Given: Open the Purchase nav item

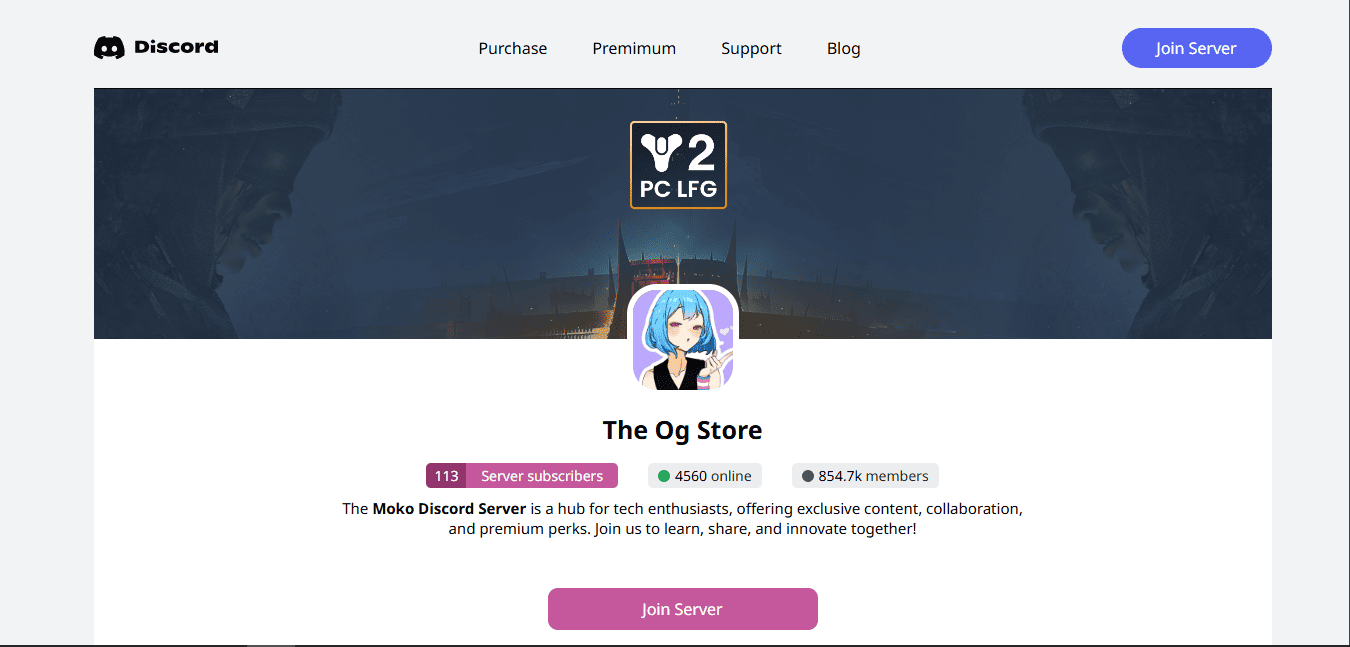Looking at the screenshot, I should tap(513, 48).
